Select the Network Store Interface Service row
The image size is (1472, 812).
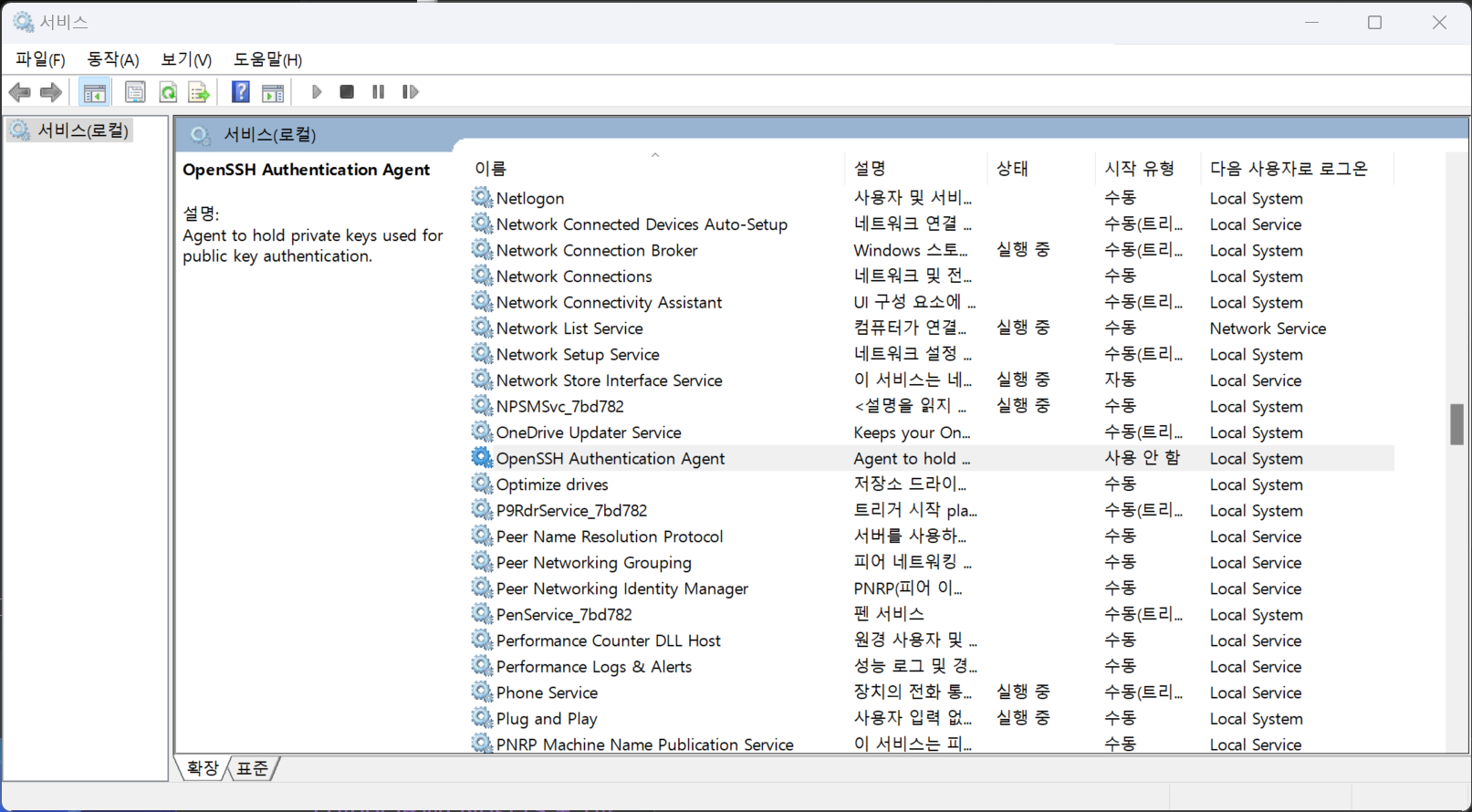pyautogui.click(x=932, y=380)
